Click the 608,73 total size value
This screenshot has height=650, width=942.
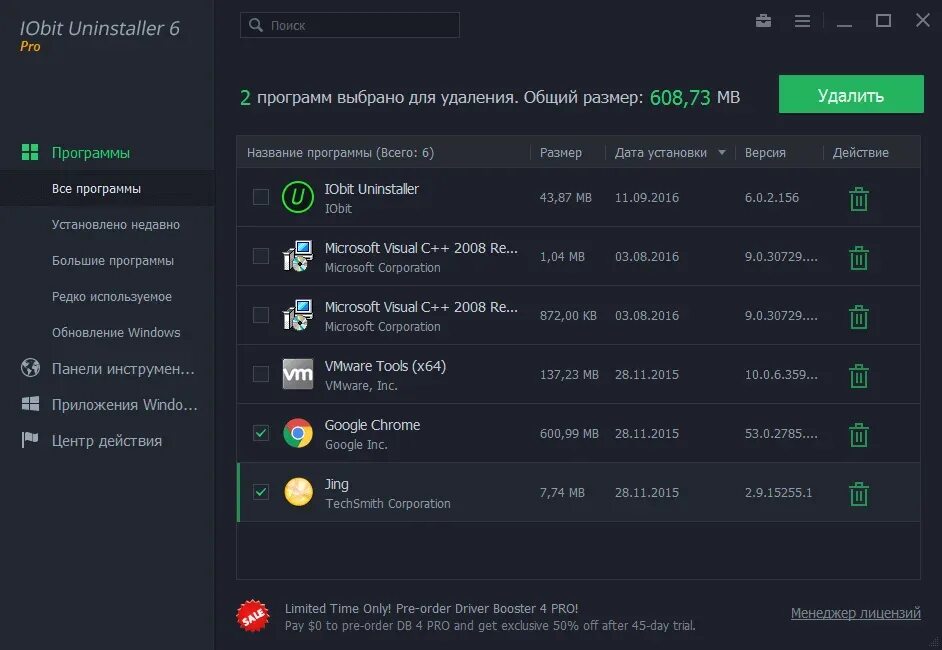click(679, 97)
